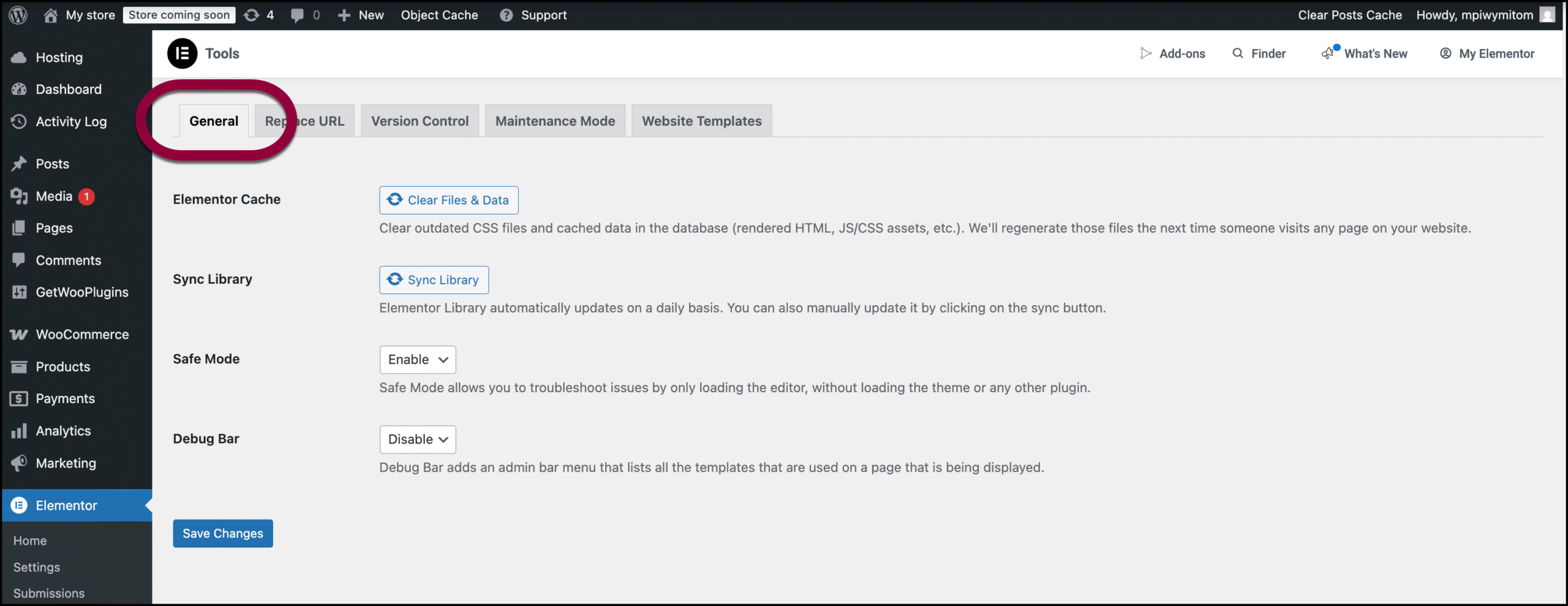The image size is (1568, 606).
Task: Click the Sync Library button
Action: (x=434, y=280)
